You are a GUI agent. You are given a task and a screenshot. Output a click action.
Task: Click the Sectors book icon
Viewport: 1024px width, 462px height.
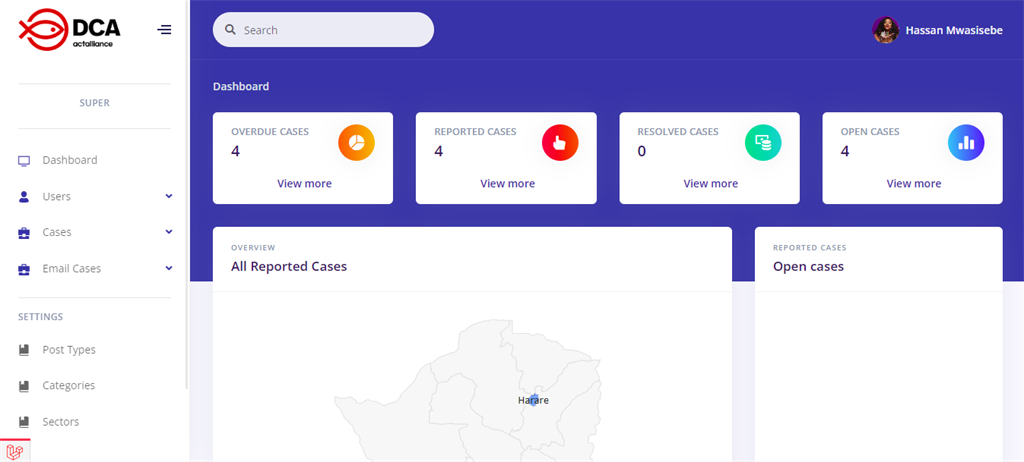pos(24,422)
